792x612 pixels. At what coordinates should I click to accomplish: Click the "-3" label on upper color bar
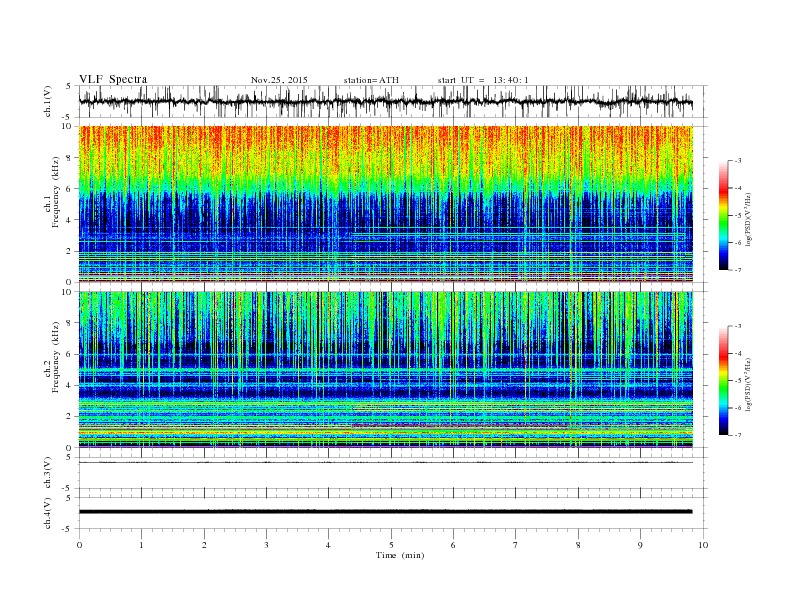(738, 161)
